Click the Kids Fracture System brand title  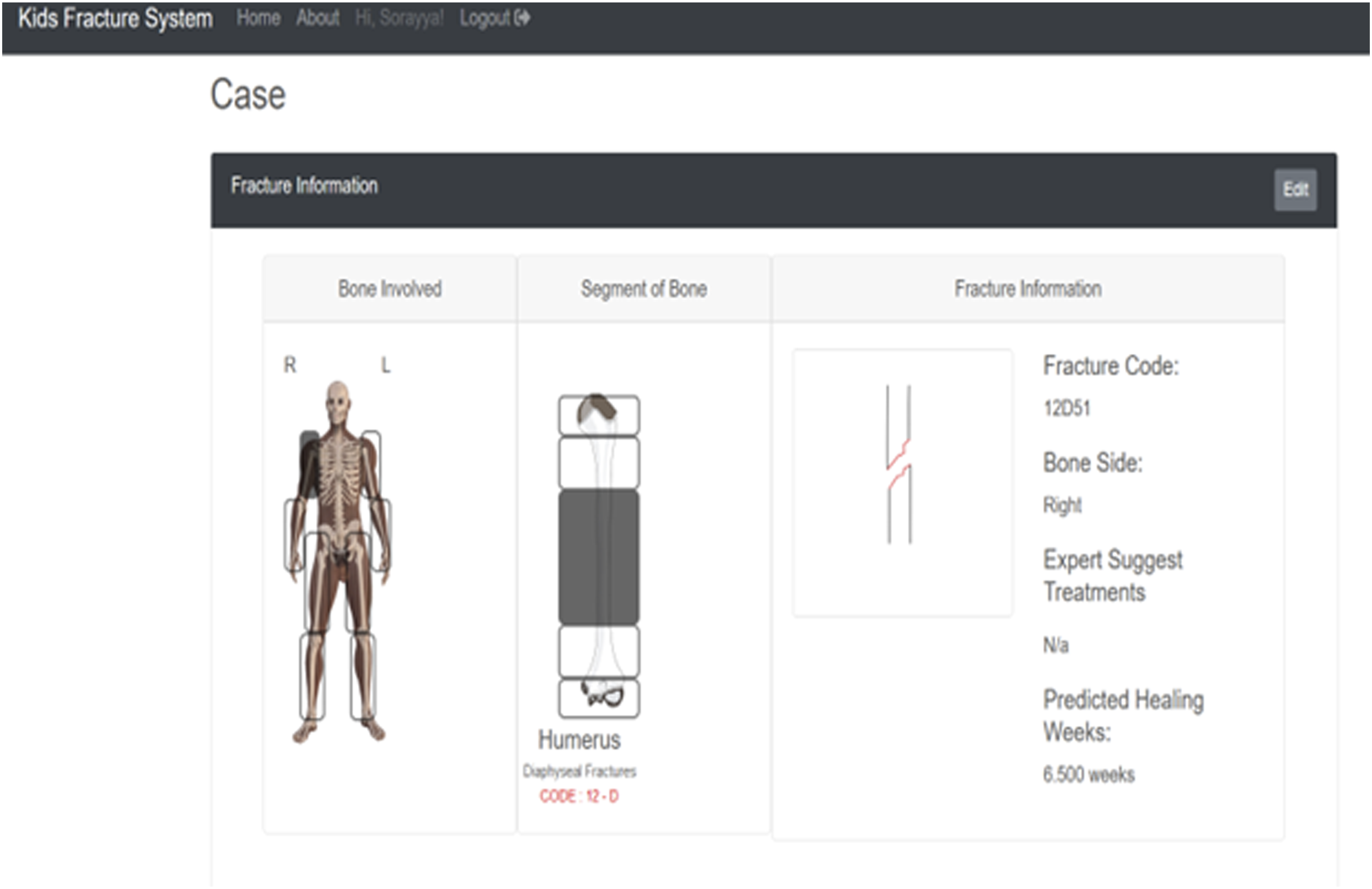tap(116, 19)
